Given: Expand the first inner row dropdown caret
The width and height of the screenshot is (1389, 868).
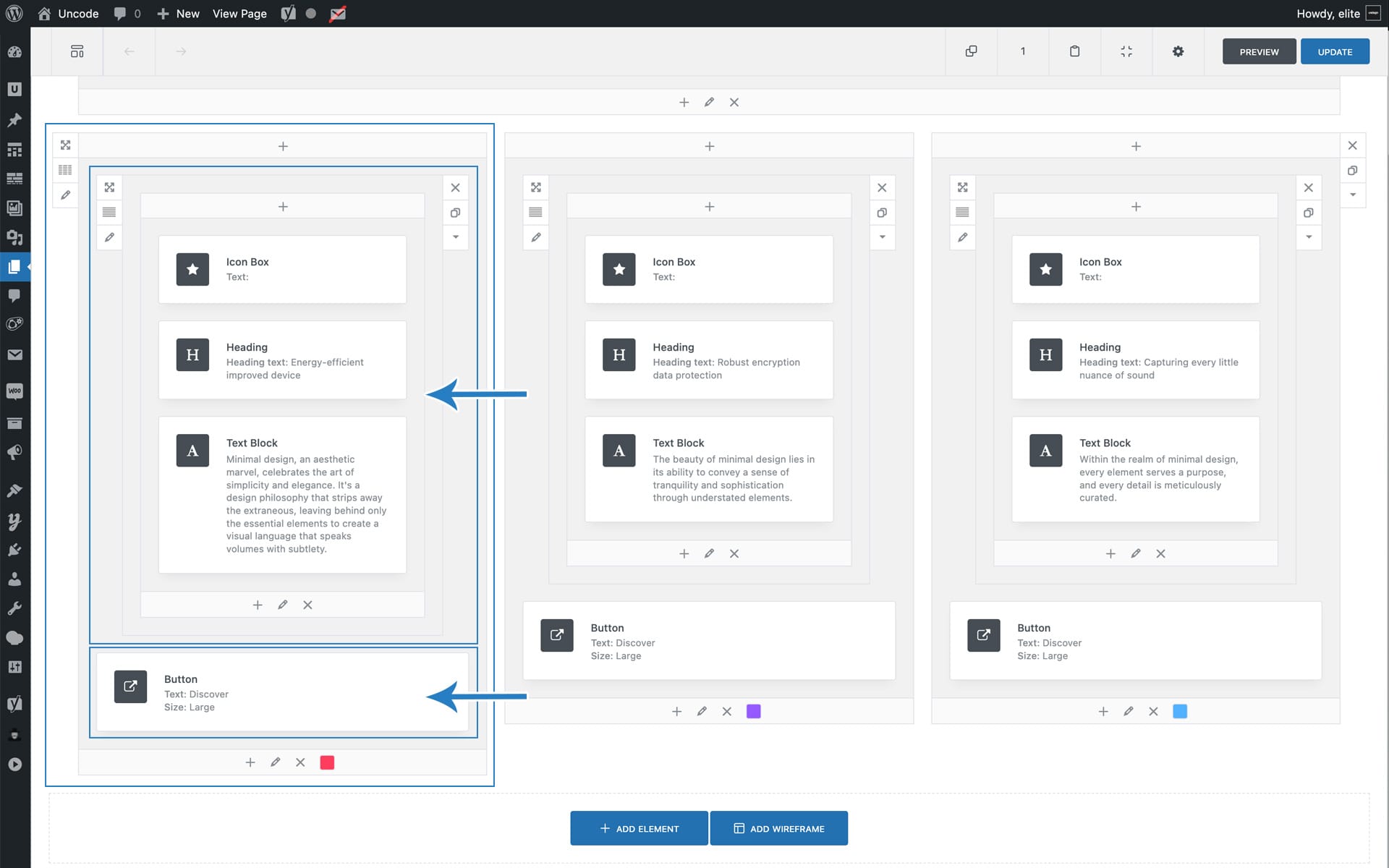Looking at the screenshot, I should point(455,237).
